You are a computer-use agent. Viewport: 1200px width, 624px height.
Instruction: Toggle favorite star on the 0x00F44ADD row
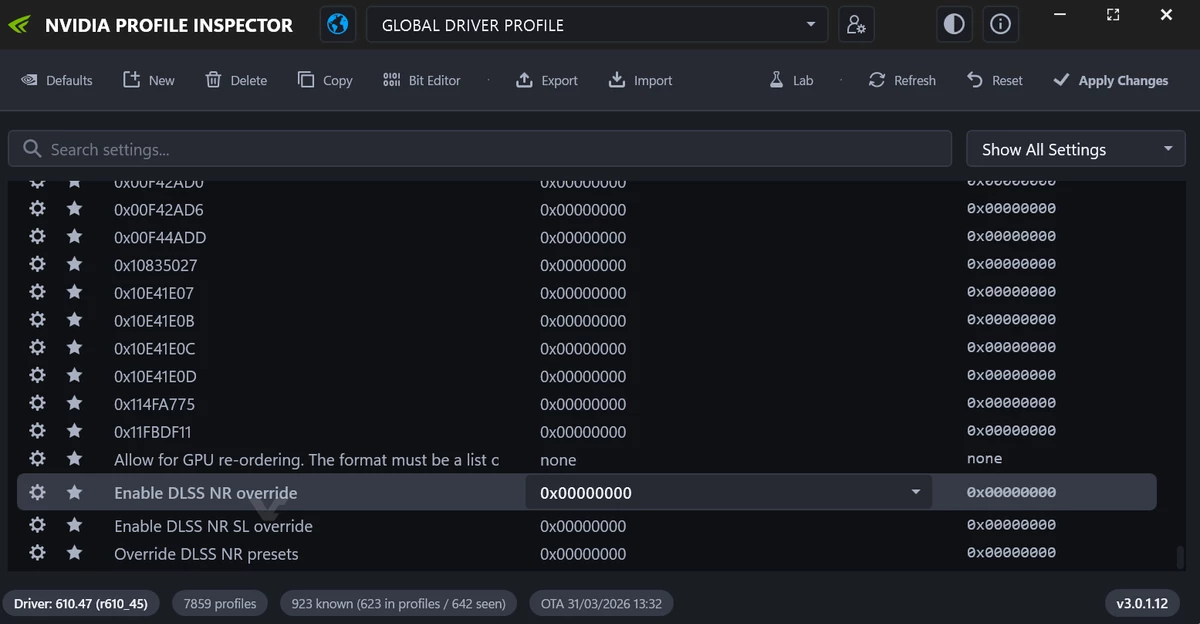74,237
